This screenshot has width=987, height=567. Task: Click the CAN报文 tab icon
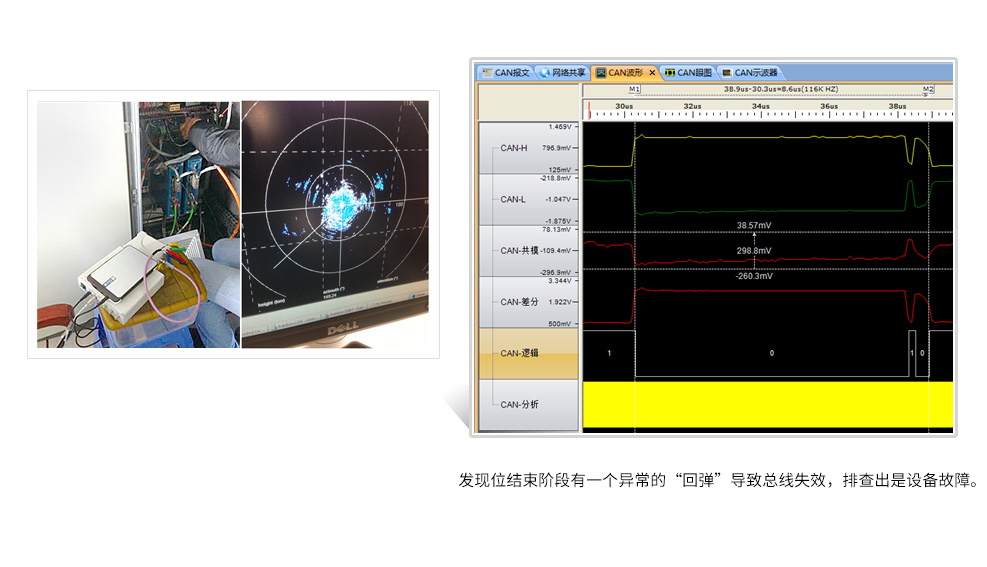[x=487, y=73]
